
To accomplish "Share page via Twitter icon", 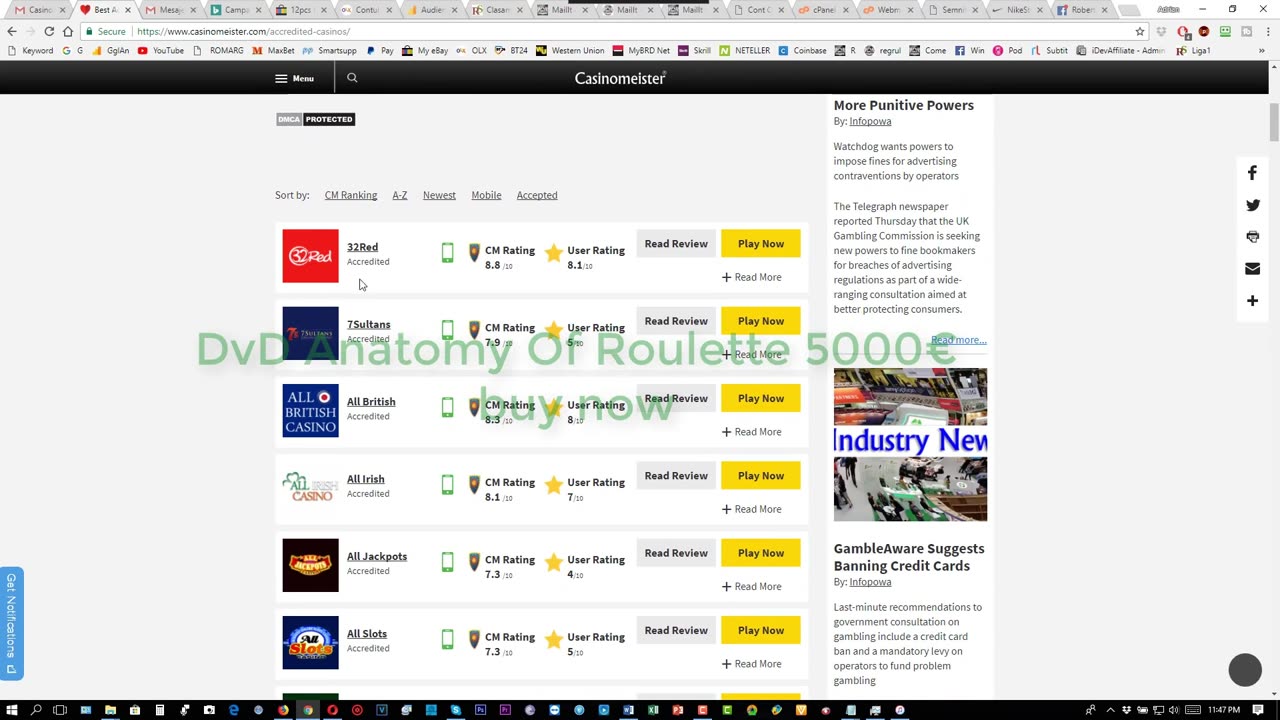I will (x=1252, y=205).
